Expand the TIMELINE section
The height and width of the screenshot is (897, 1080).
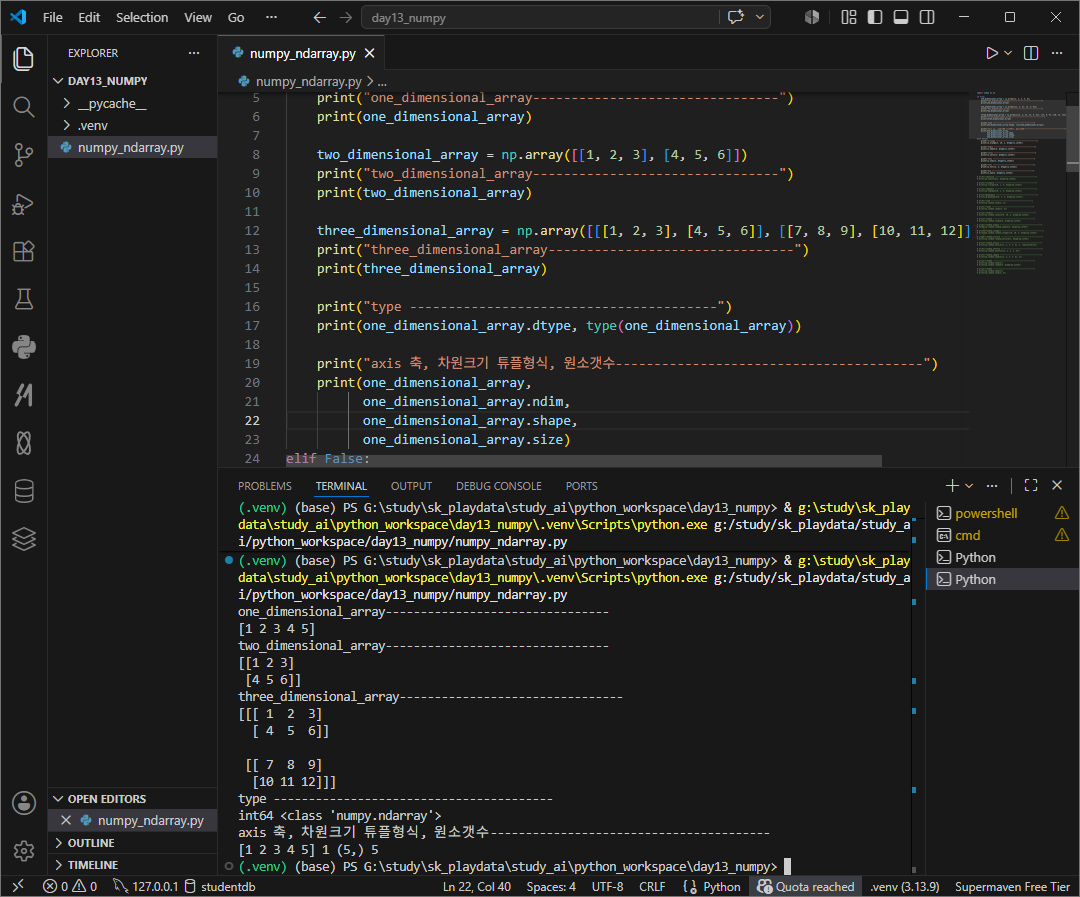point(132,865)
